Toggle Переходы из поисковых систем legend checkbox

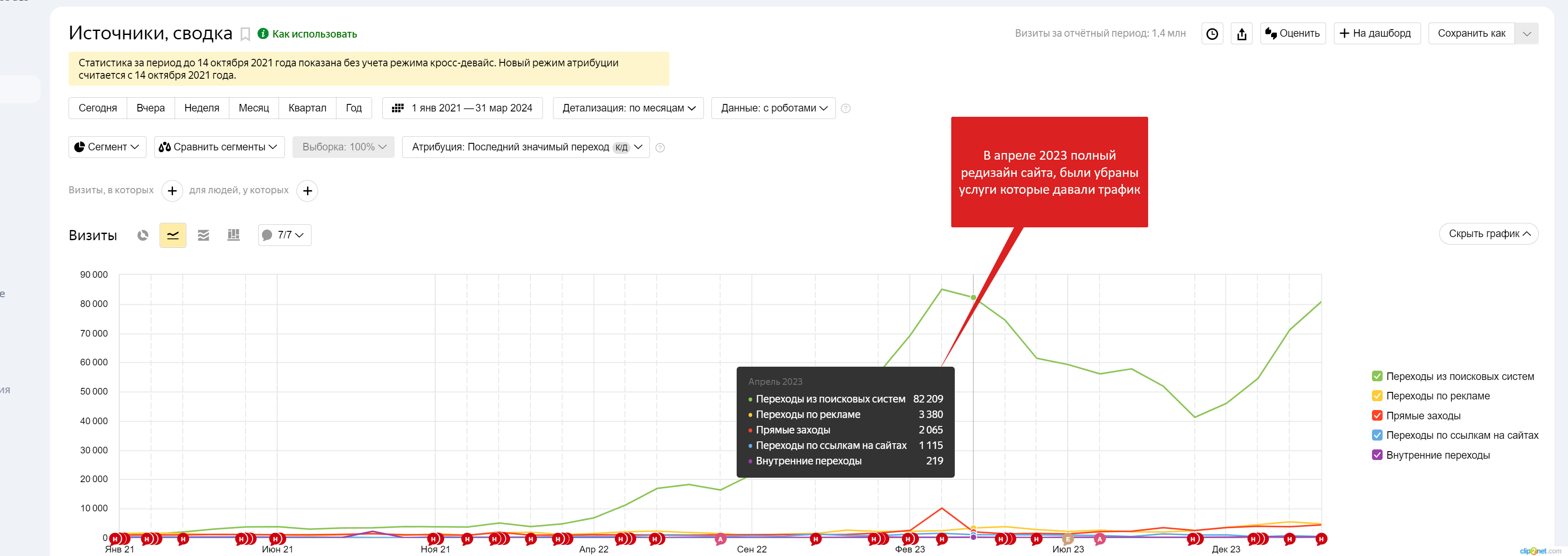click(1377, 376)
